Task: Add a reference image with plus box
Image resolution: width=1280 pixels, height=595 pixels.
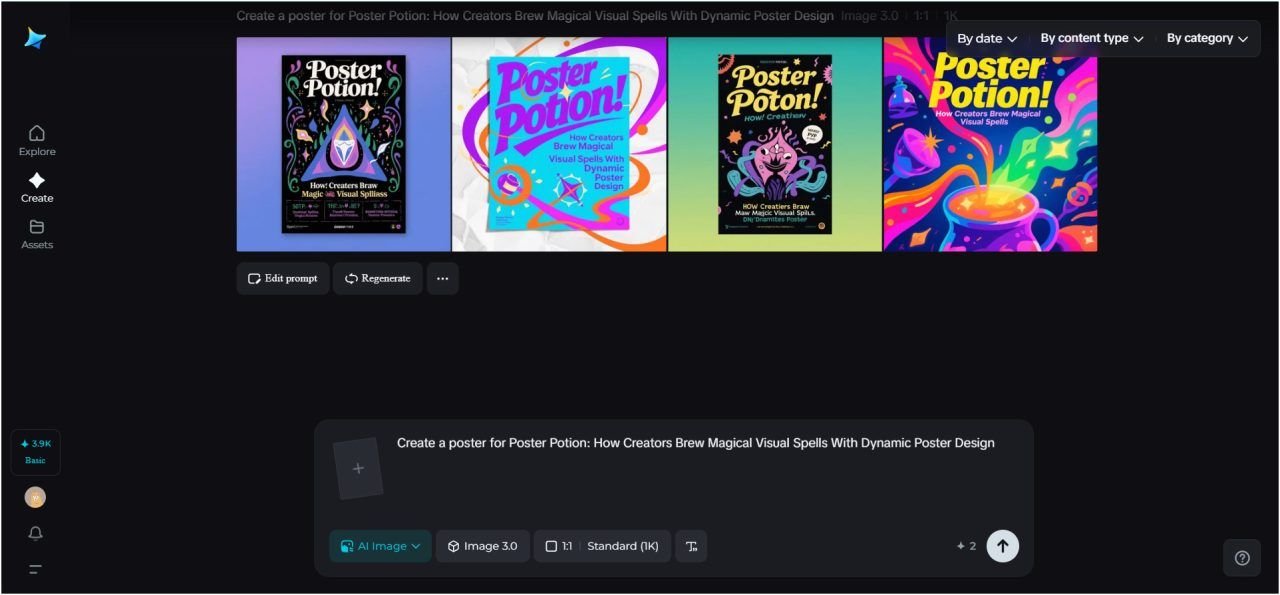Action: click(358, 469)
